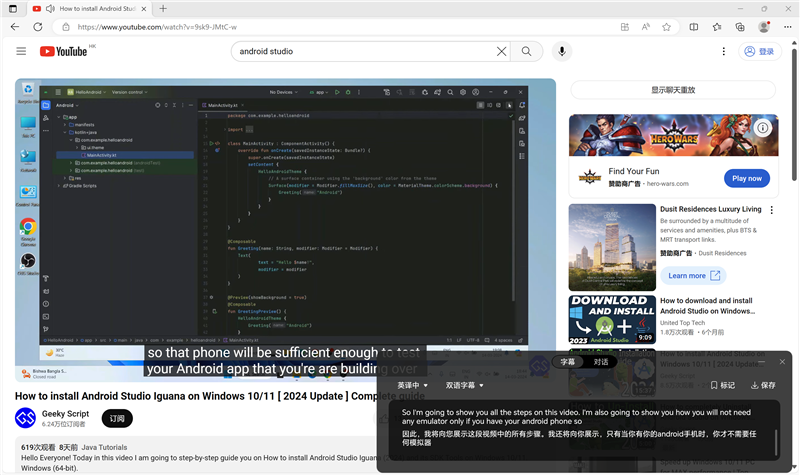The width and height of the screenshot is (800, 475).
Task: Open United Top Tech channel name
Action: (x=682, y=323)
